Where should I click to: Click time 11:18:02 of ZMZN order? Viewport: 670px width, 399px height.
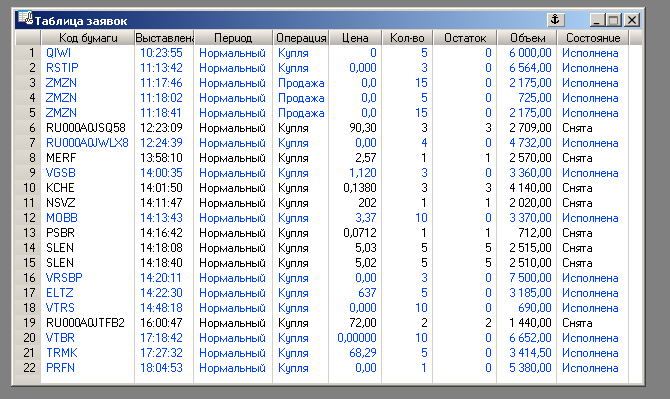pos(161,98)
